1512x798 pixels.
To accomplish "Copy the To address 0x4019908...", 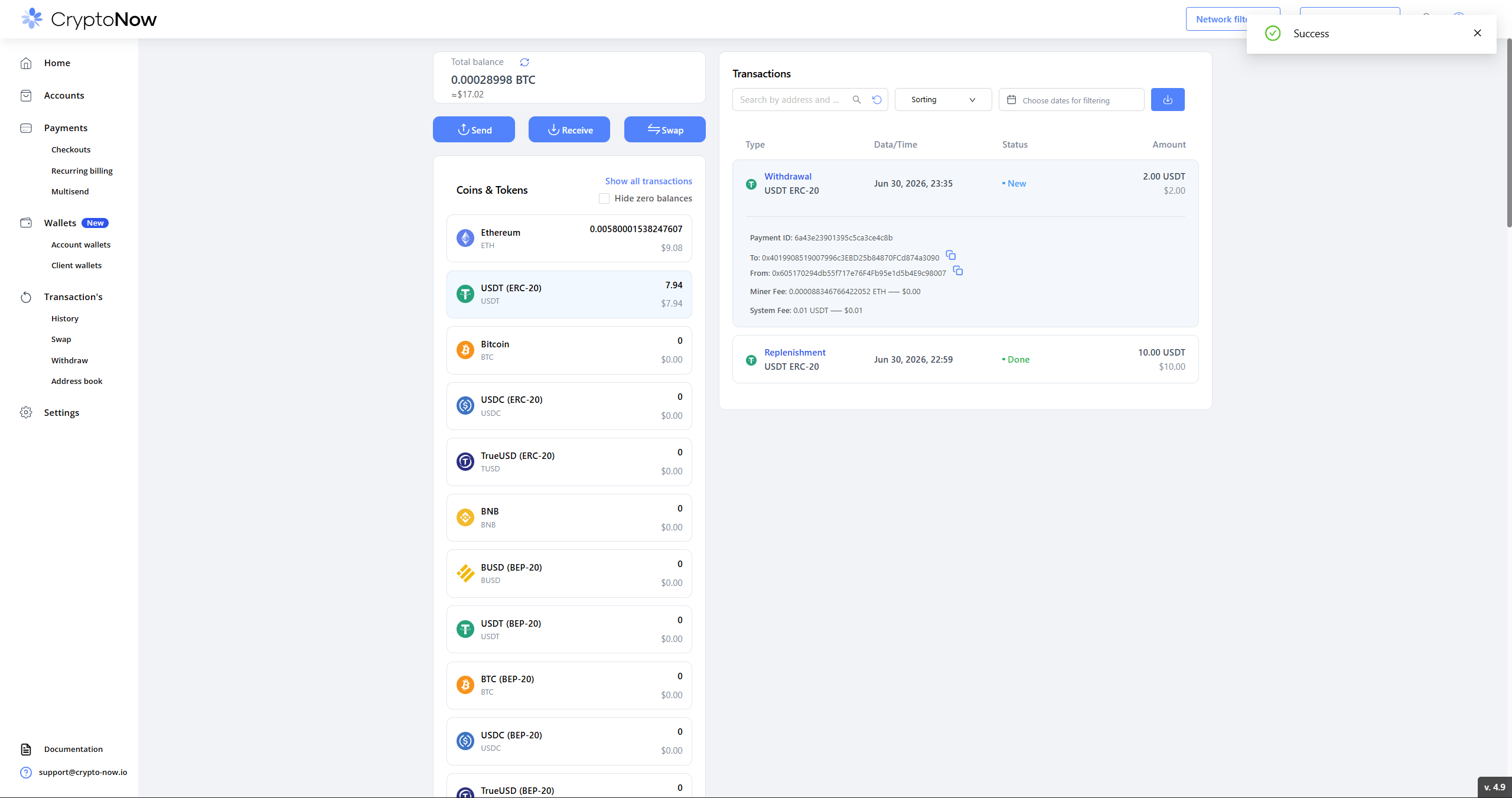I will (x=951, y=255).
